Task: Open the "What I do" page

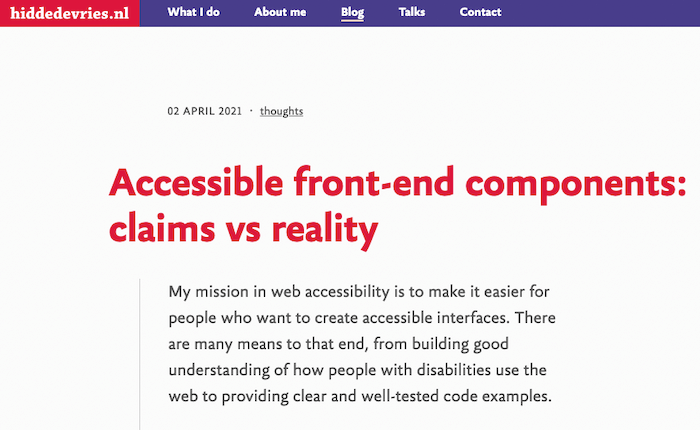Action: (x=193, y=13)
